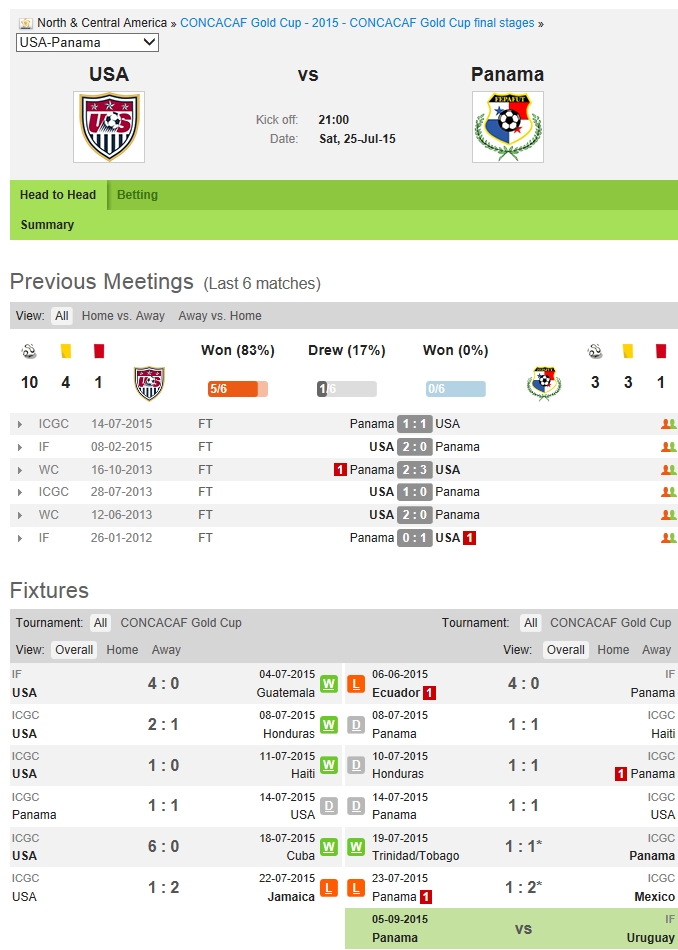The width and height of the screenshot is (678, 950).
Task: Open head-to-head icon for 14-07-2015 match
Action: point(668,424)
